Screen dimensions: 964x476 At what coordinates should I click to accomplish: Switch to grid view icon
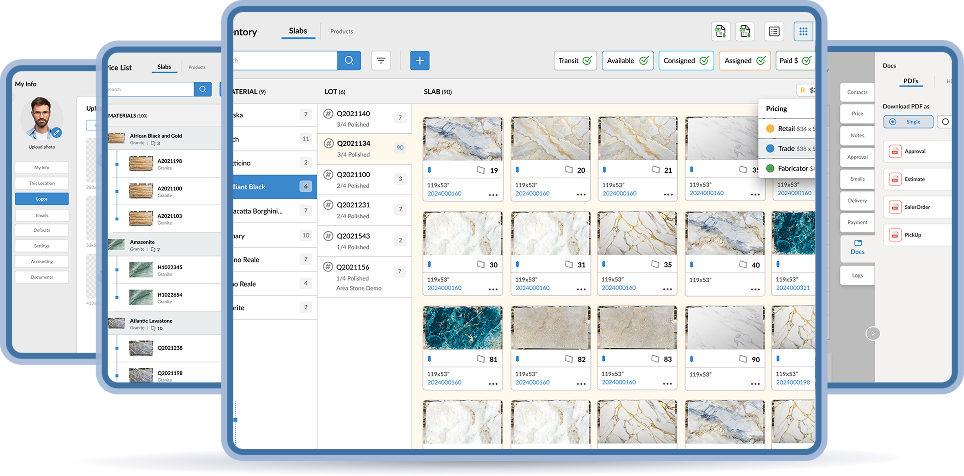tap(803, 31)
